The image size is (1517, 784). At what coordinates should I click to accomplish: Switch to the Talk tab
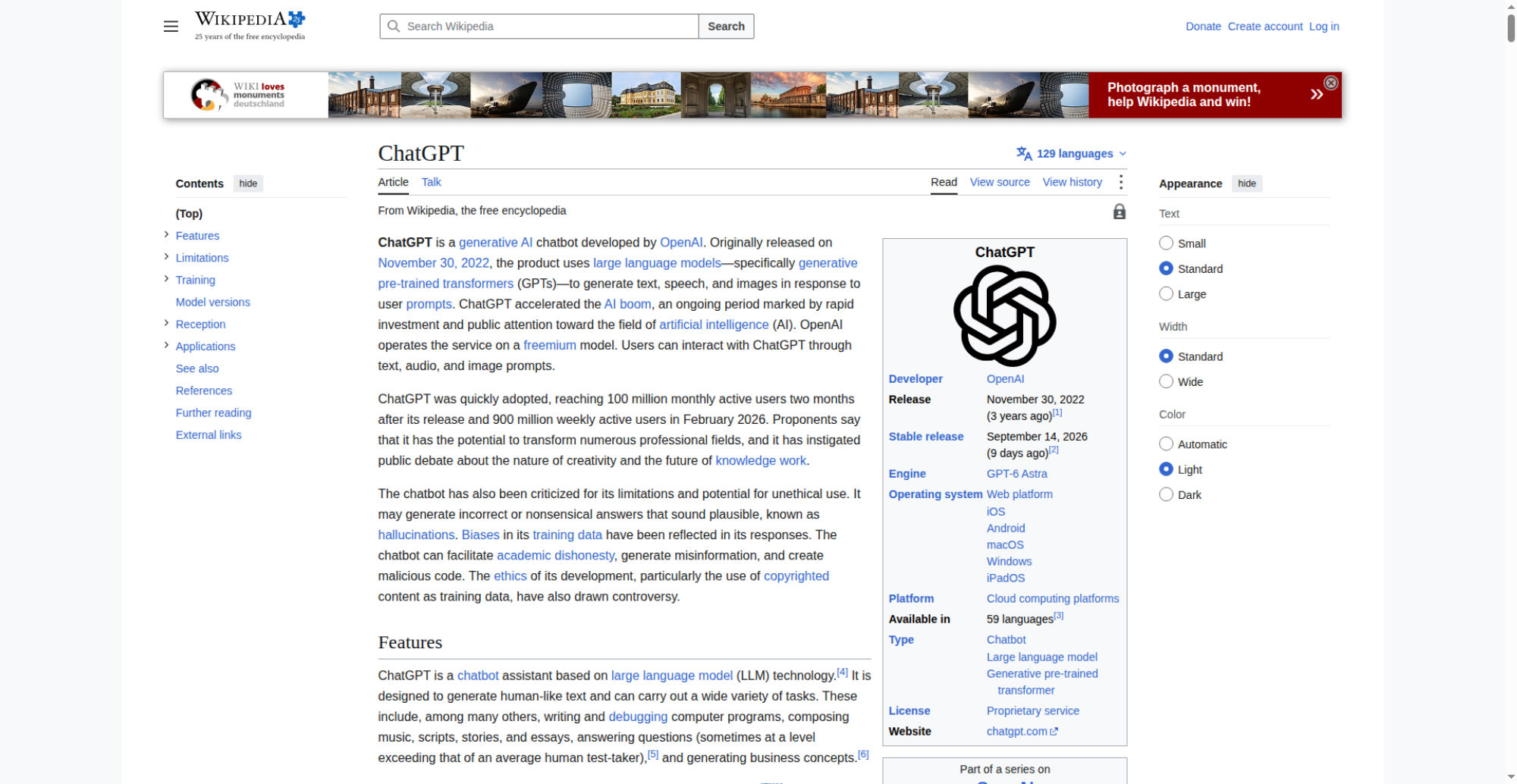click(431, 182)
